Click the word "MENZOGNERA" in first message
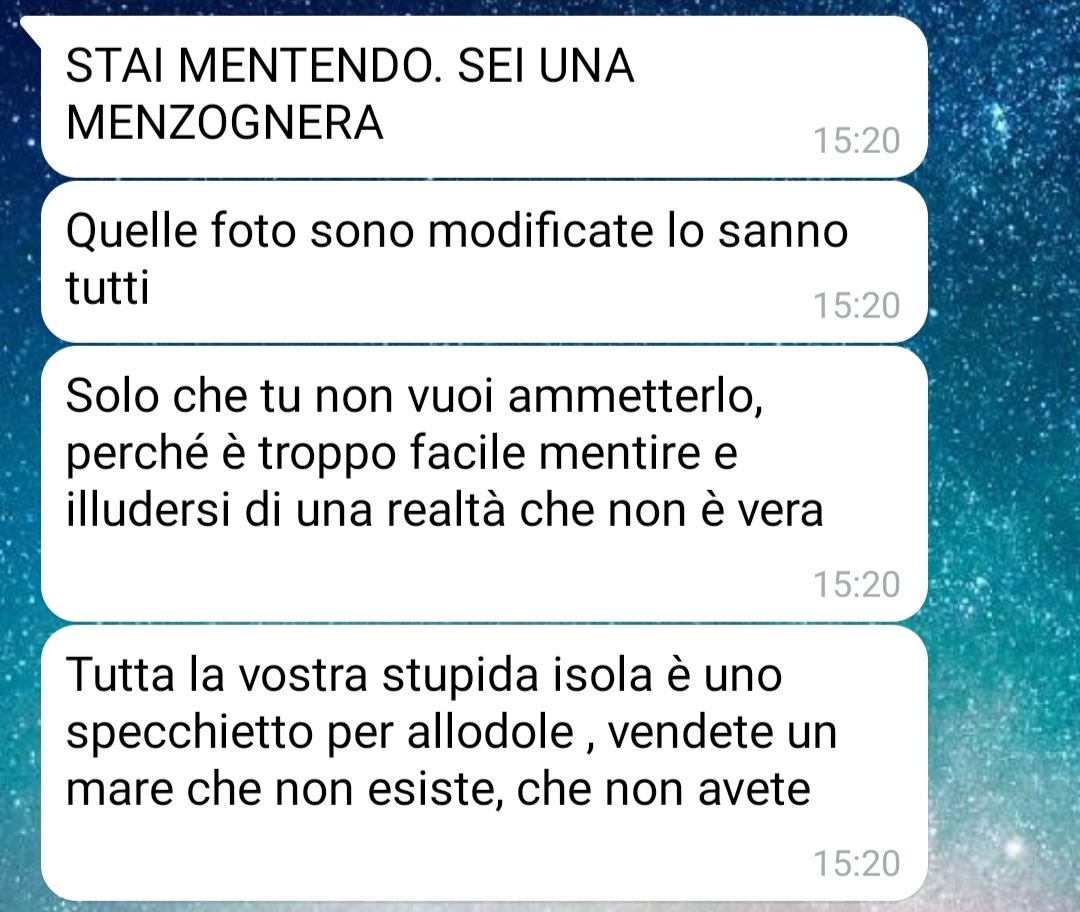The height and width of the screenshot is (912, 1080). pos(225,123)
